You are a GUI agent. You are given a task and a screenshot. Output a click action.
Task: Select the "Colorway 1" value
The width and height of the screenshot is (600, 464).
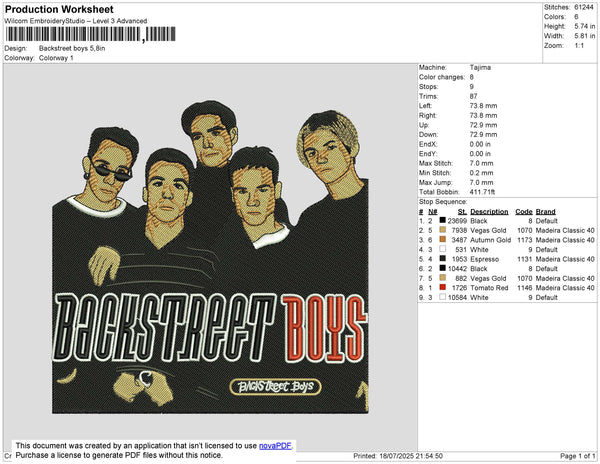56,58
